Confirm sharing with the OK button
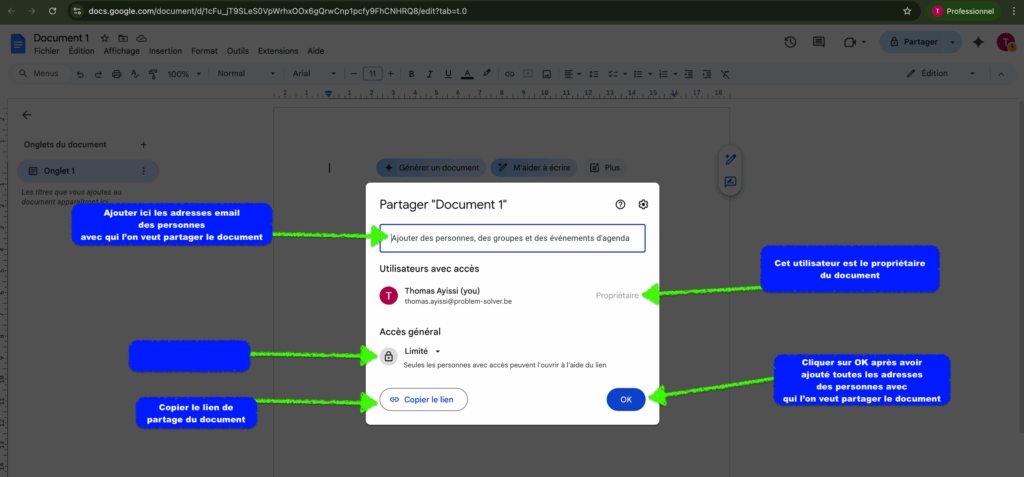 pyautogui.click(x=625, y=399)
